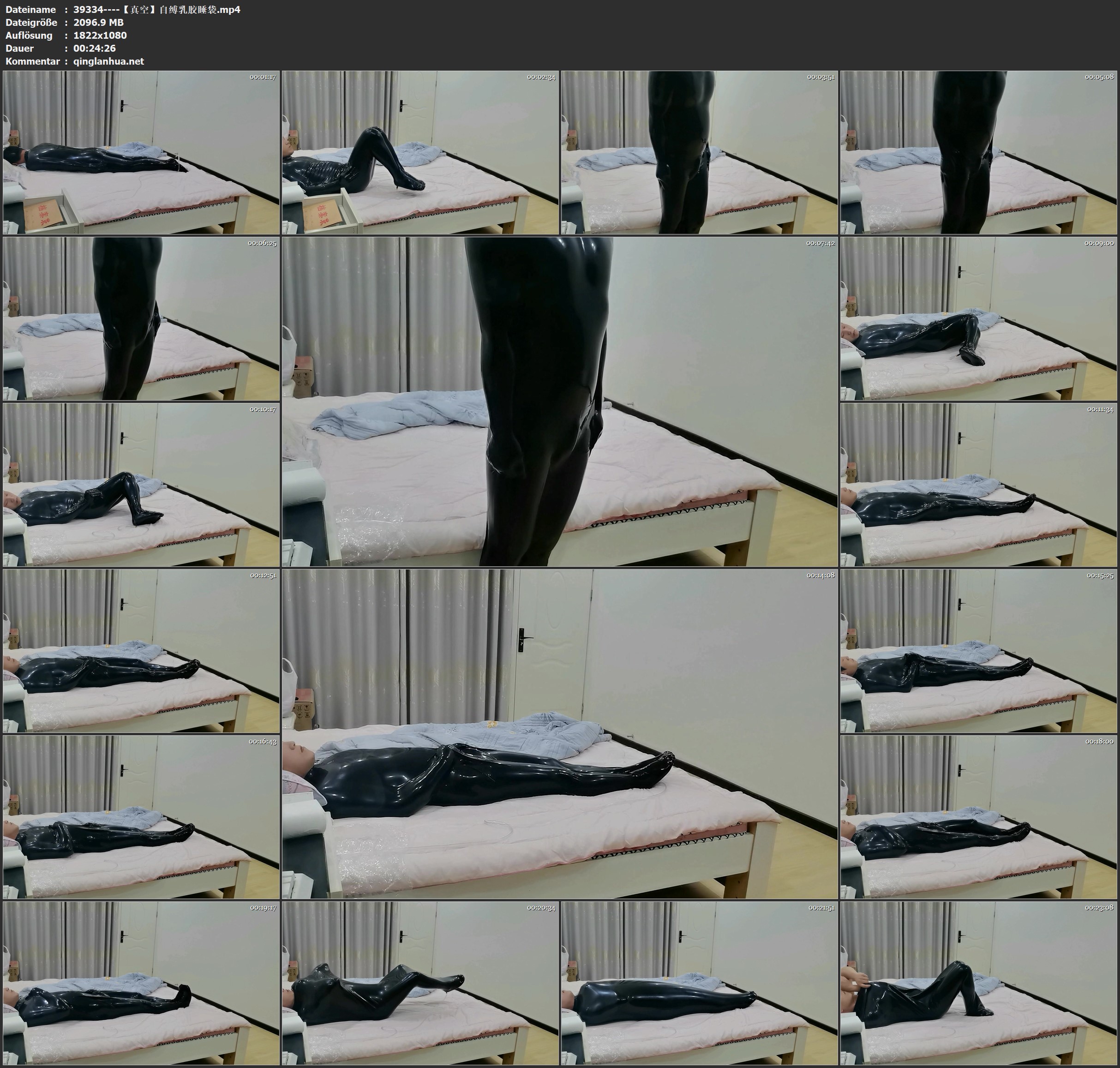Select the thumbnail timestamped 00:18:00
Image resolution: width=1120 pixels, height=1068 pixels.
click(978, 817)
